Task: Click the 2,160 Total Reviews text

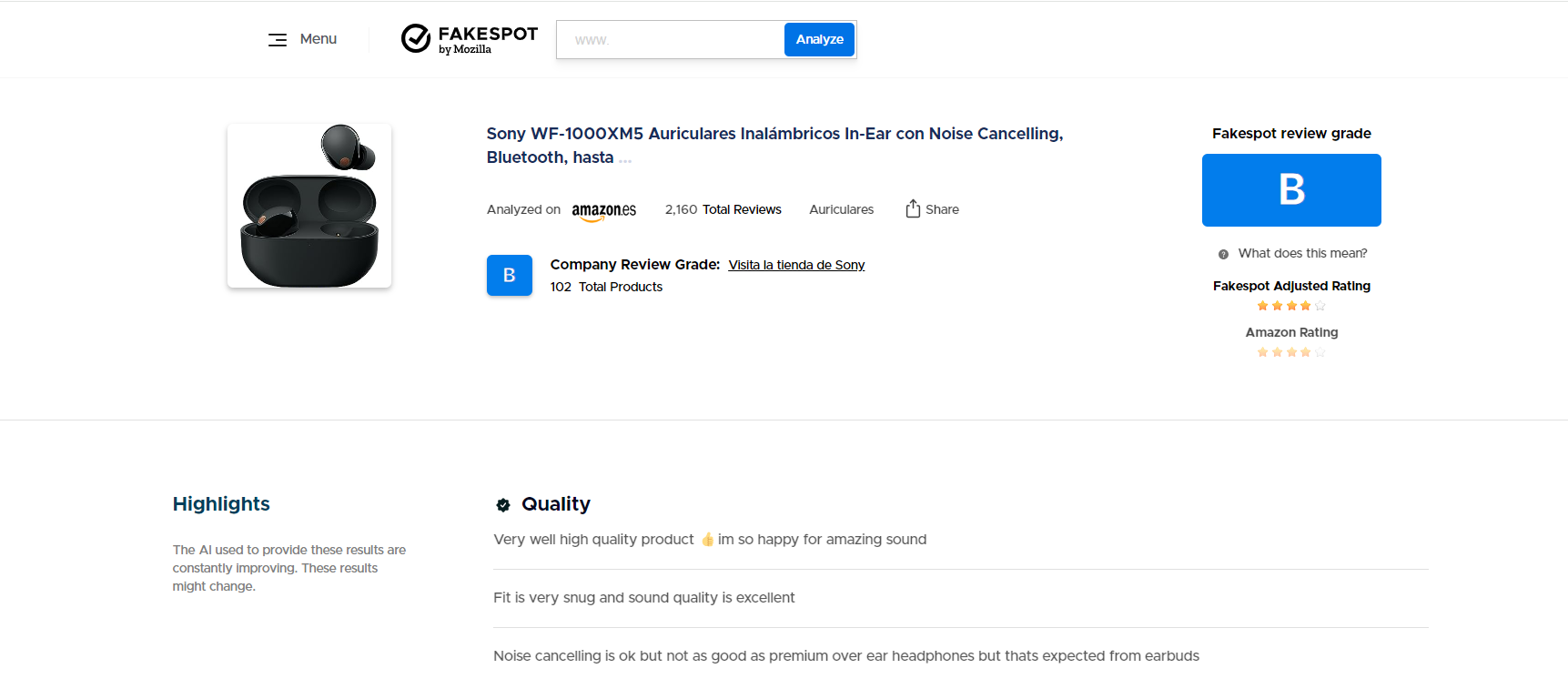Action: coord(723,209)
